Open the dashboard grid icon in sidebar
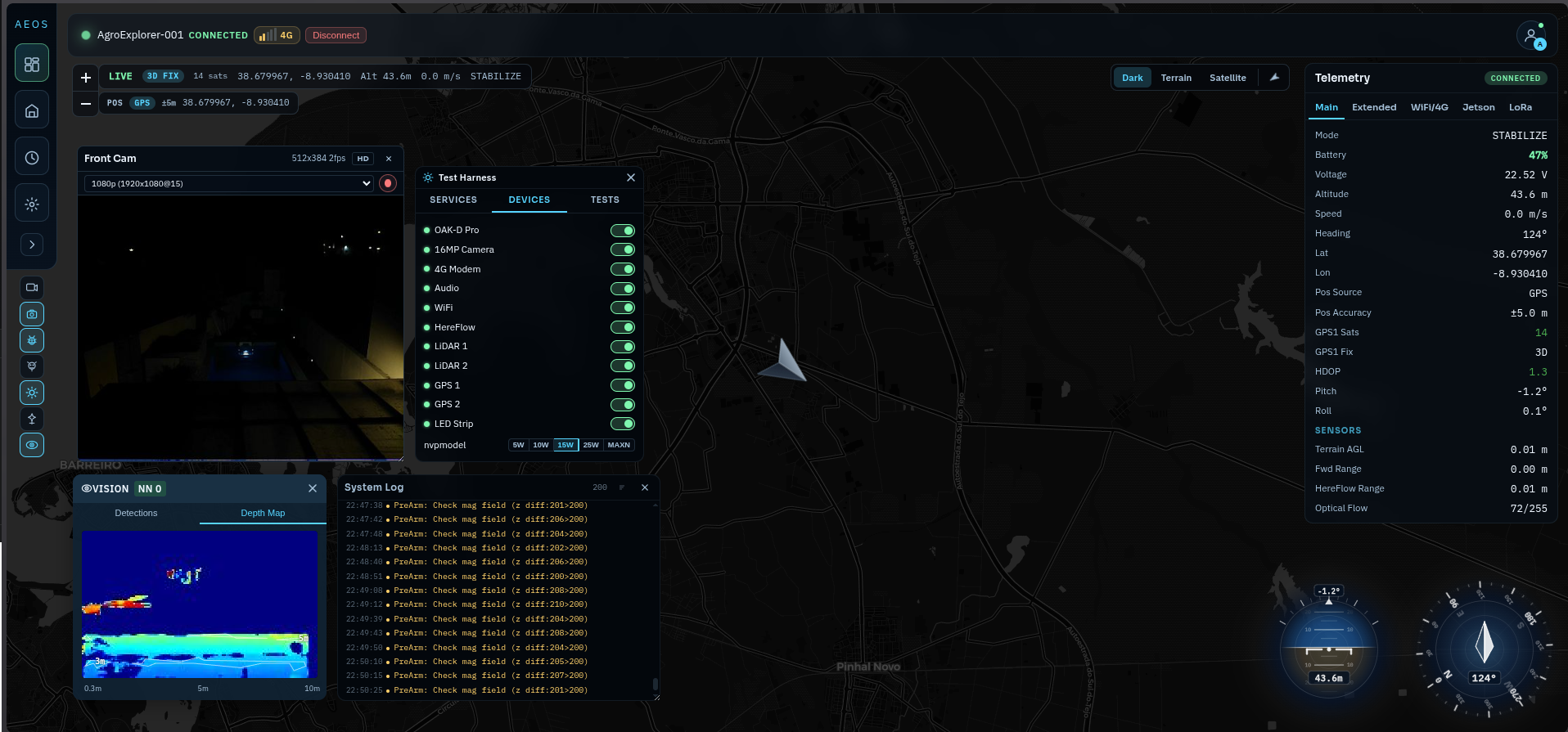Screen dimensions: 1568x732 tap(32, 64)
